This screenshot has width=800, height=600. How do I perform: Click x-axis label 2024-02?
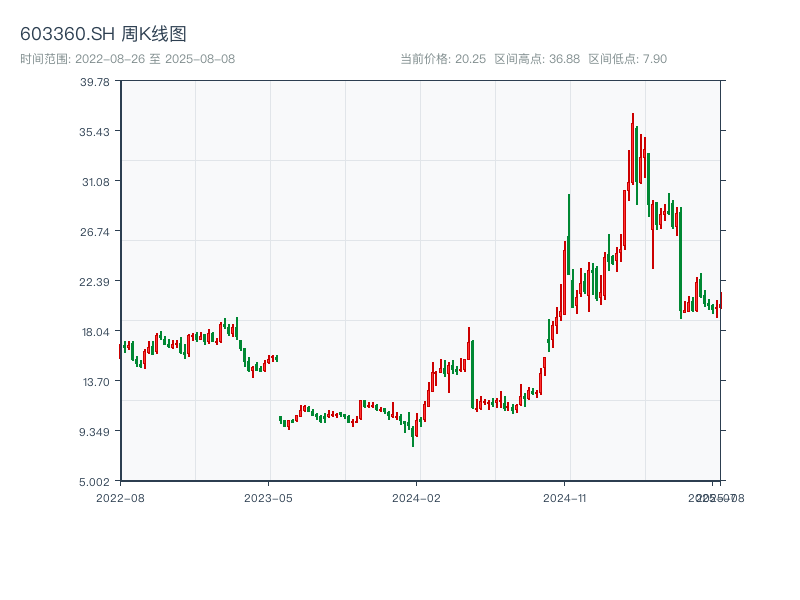click(x=416, y=498)
